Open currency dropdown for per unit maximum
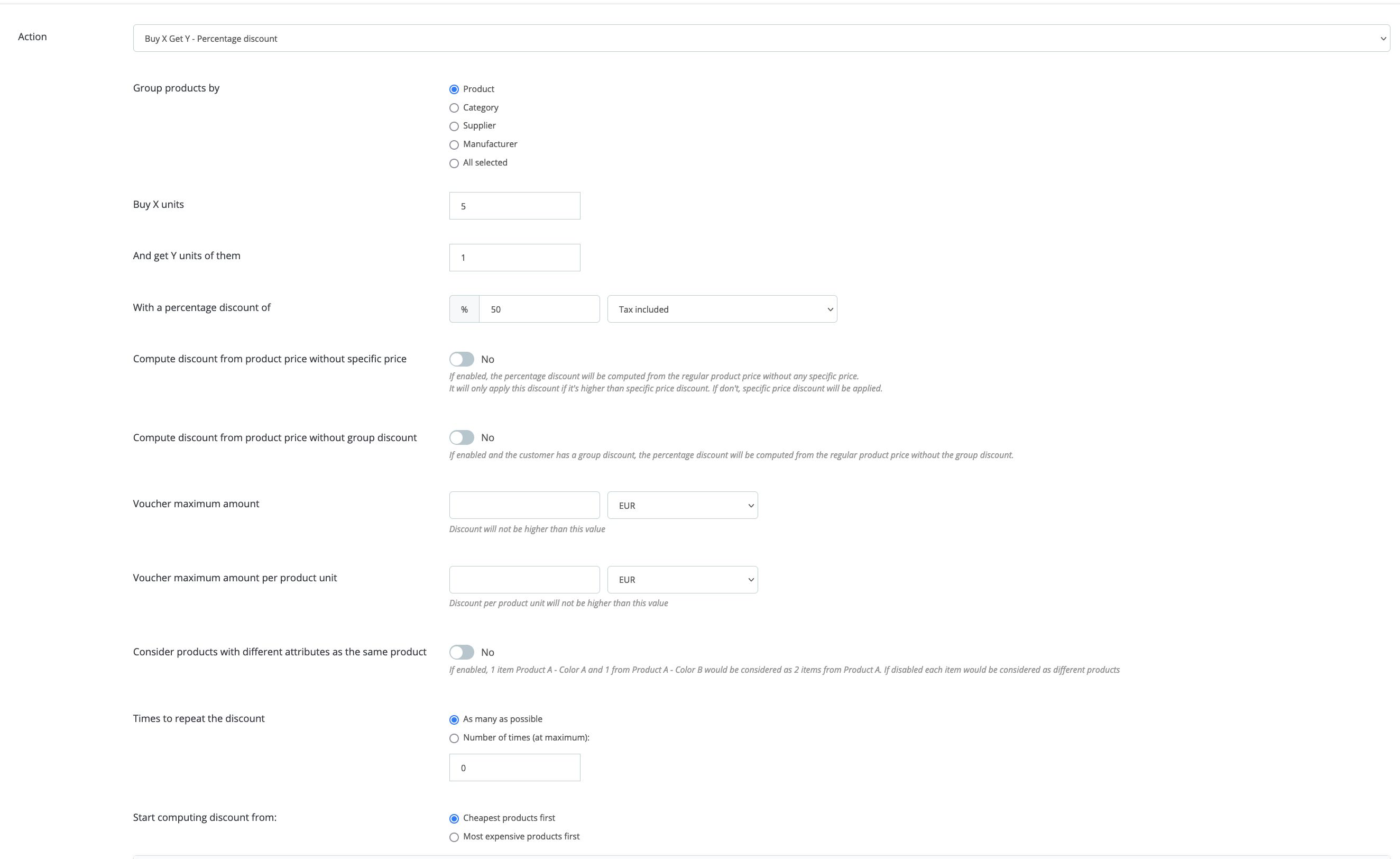Viewport: 1400px width, 859px height. tap(682, 580)
